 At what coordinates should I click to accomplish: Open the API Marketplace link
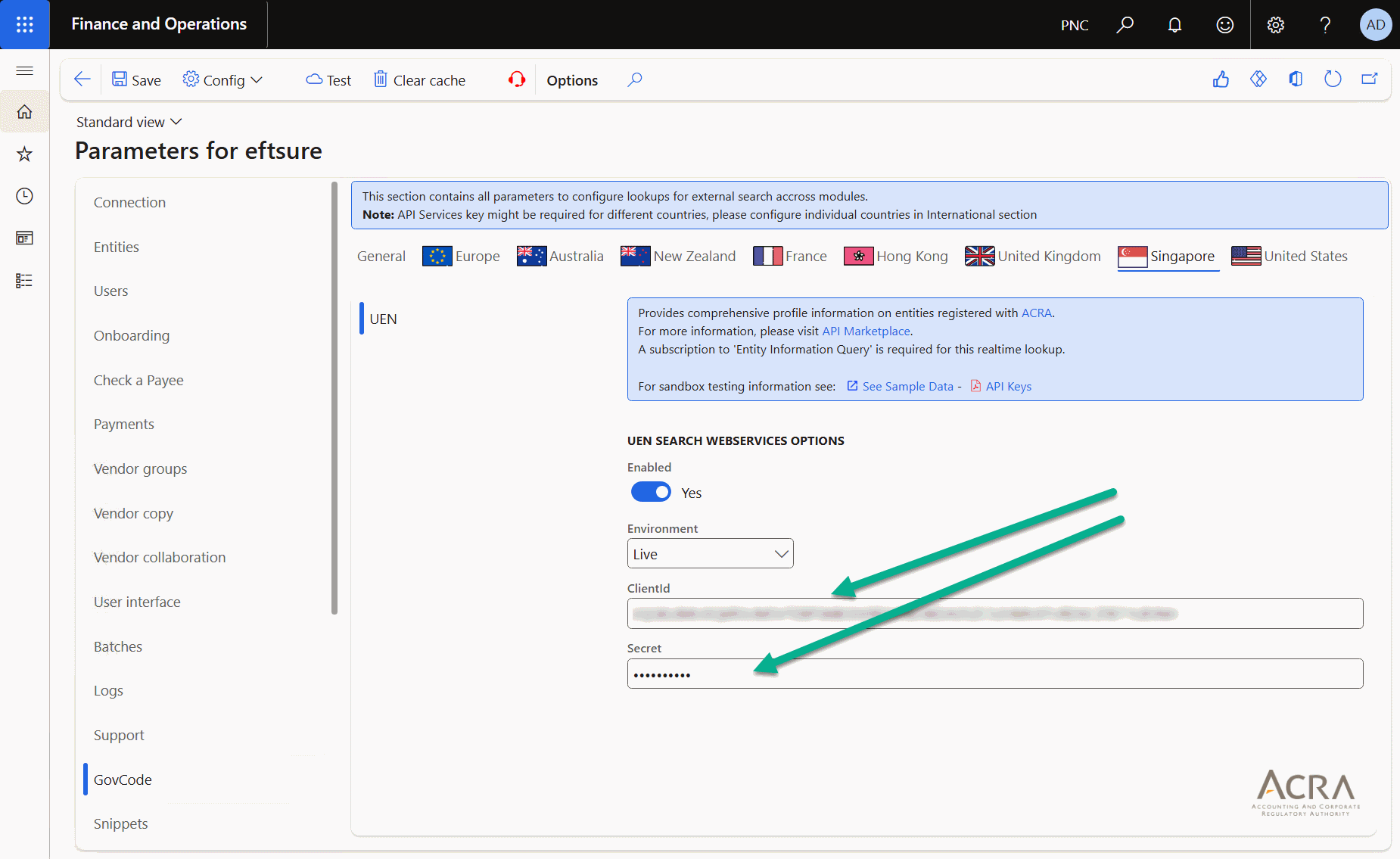(866, 331)
